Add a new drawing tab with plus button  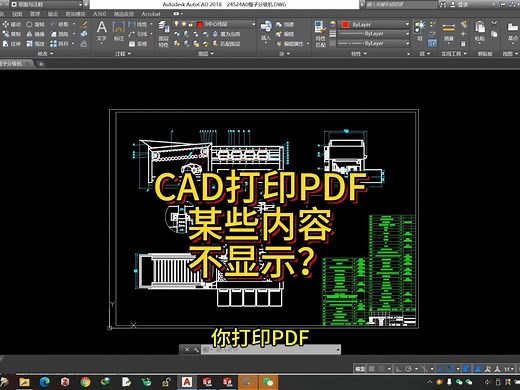click(x=41, y=64)
